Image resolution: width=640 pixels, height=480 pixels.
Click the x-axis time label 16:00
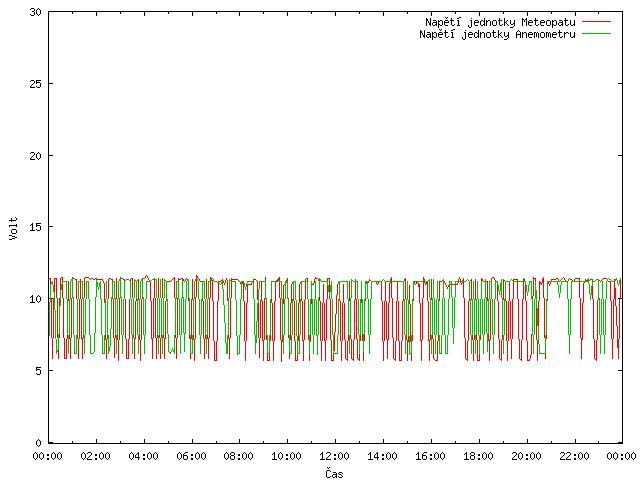click(x=430, y=456)
